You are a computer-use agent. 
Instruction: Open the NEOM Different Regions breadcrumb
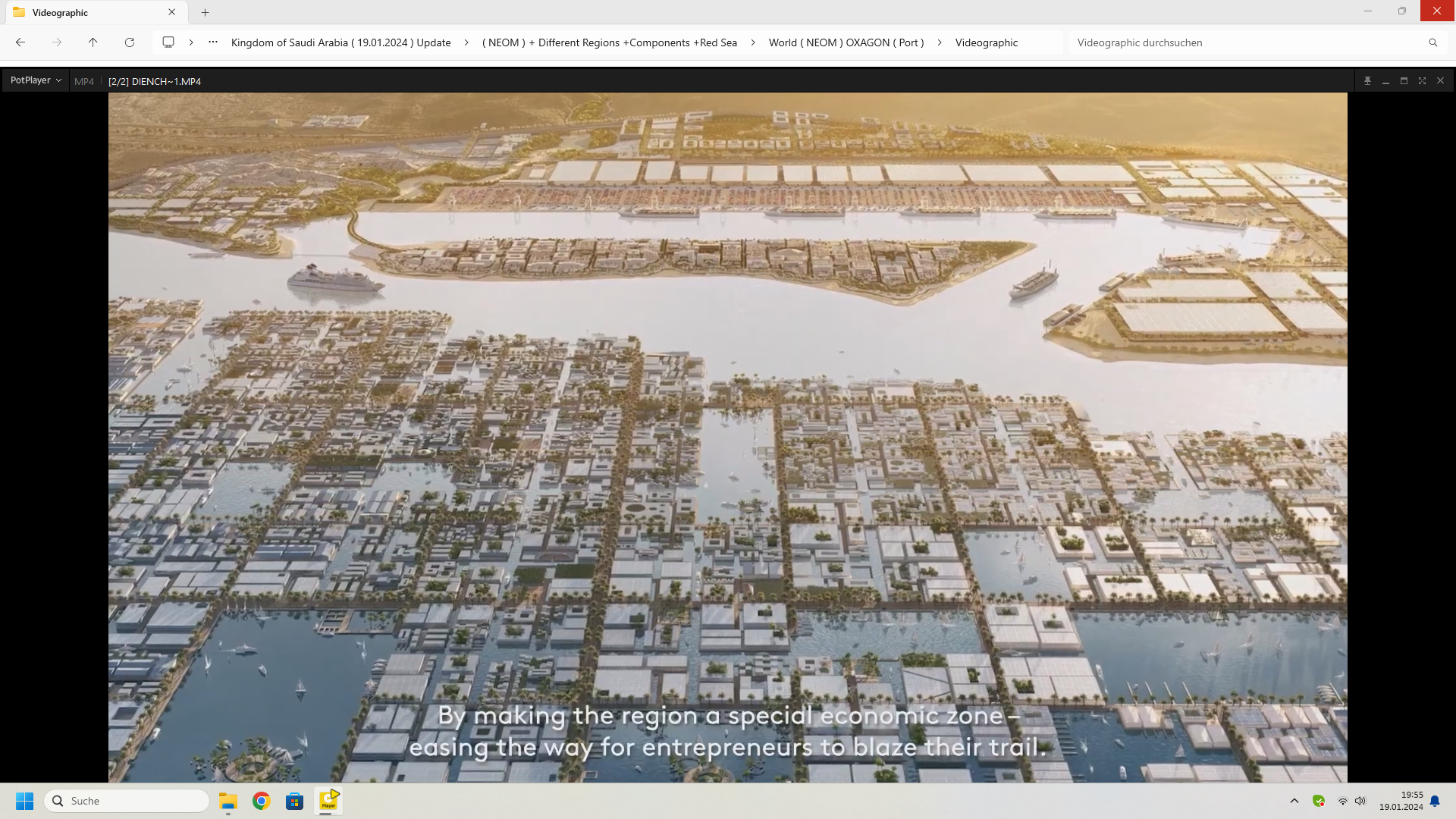coord(610,42)
